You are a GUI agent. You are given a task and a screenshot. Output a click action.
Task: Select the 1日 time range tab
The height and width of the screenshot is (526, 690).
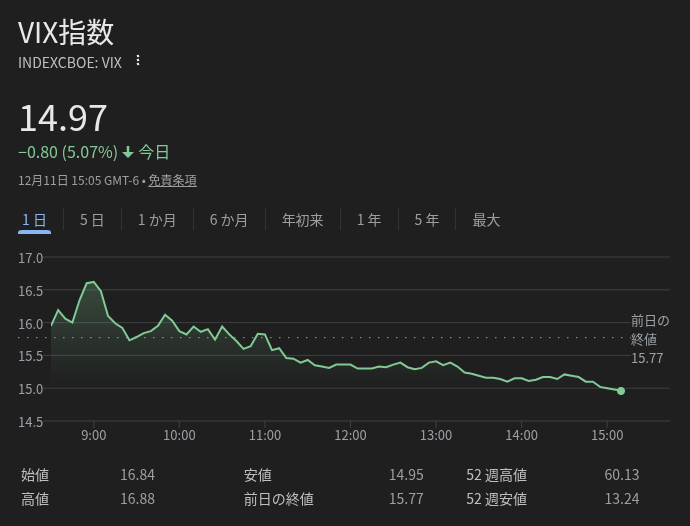pyautogui.click(x=34, y=220)
